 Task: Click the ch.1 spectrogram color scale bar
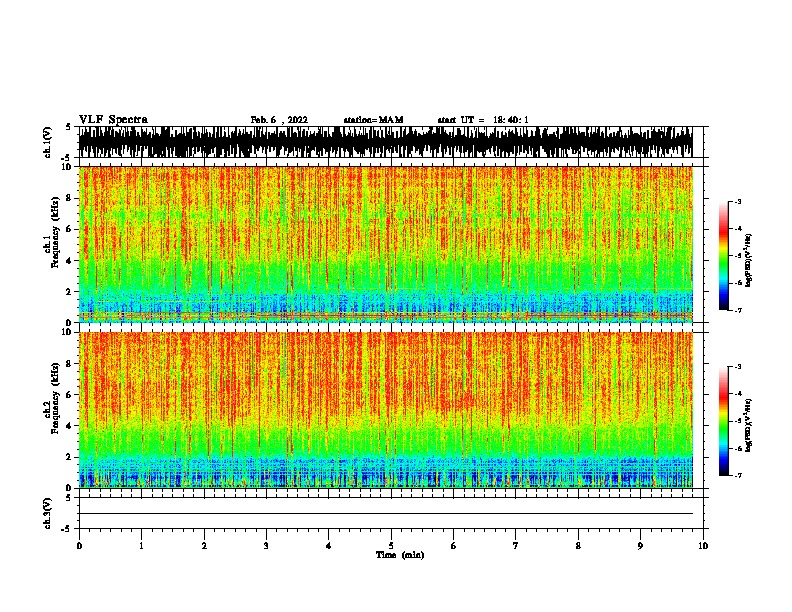tap(723, 256)
